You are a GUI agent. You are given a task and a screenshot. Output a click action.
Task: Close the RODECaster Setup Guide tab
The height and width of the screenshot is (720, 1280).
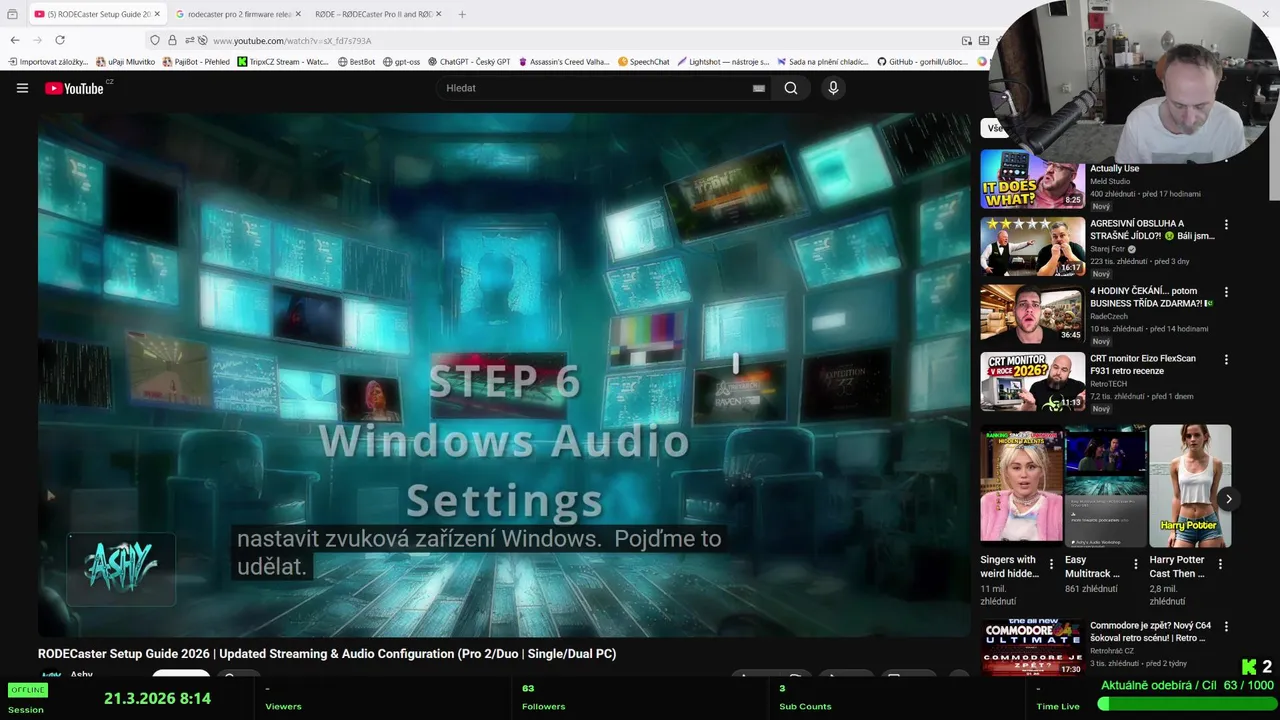click(157, 14)
